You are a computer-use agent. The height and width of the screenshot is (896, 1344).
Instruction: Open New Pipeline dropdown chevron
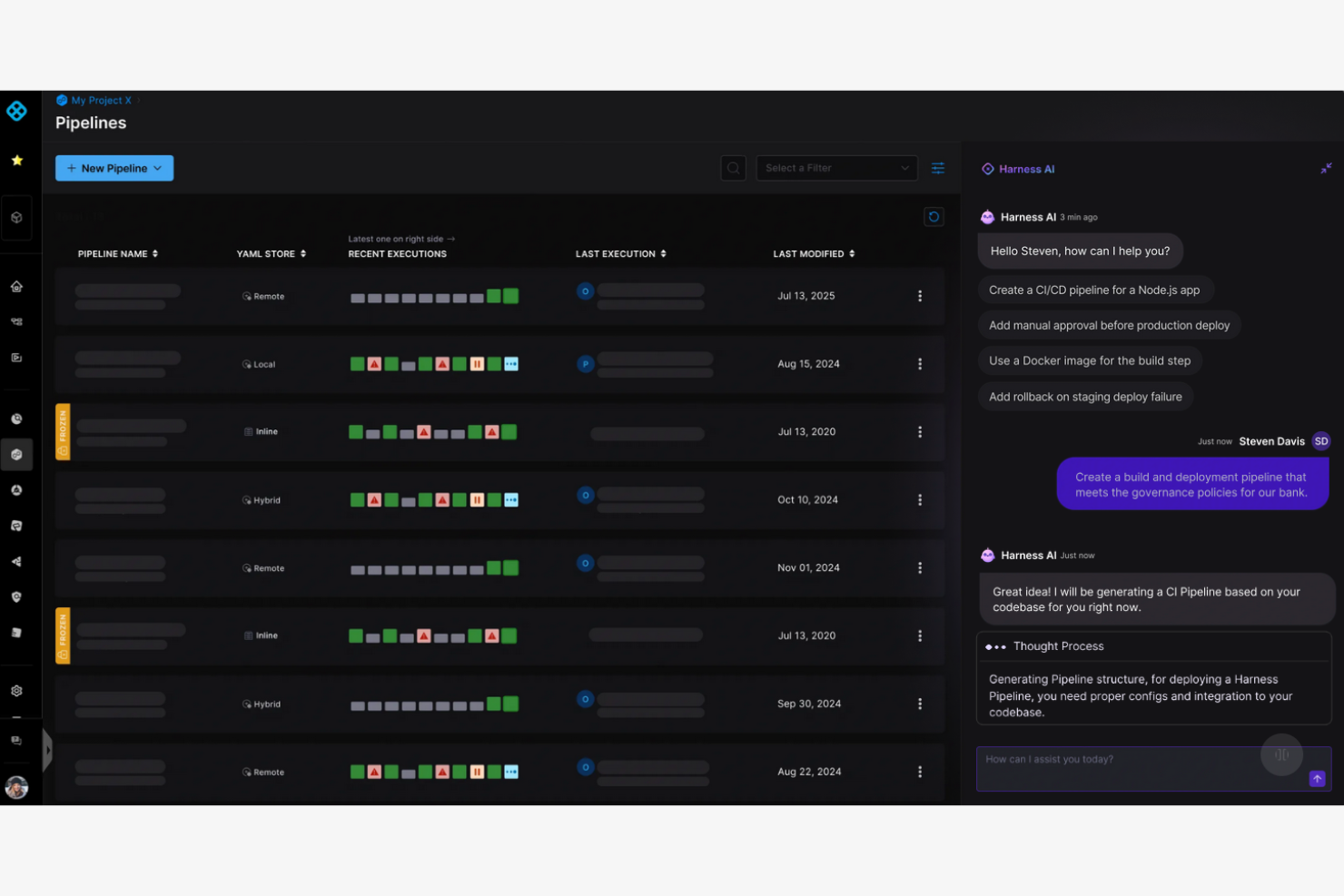pyautogui.click(x=158, y=168)
